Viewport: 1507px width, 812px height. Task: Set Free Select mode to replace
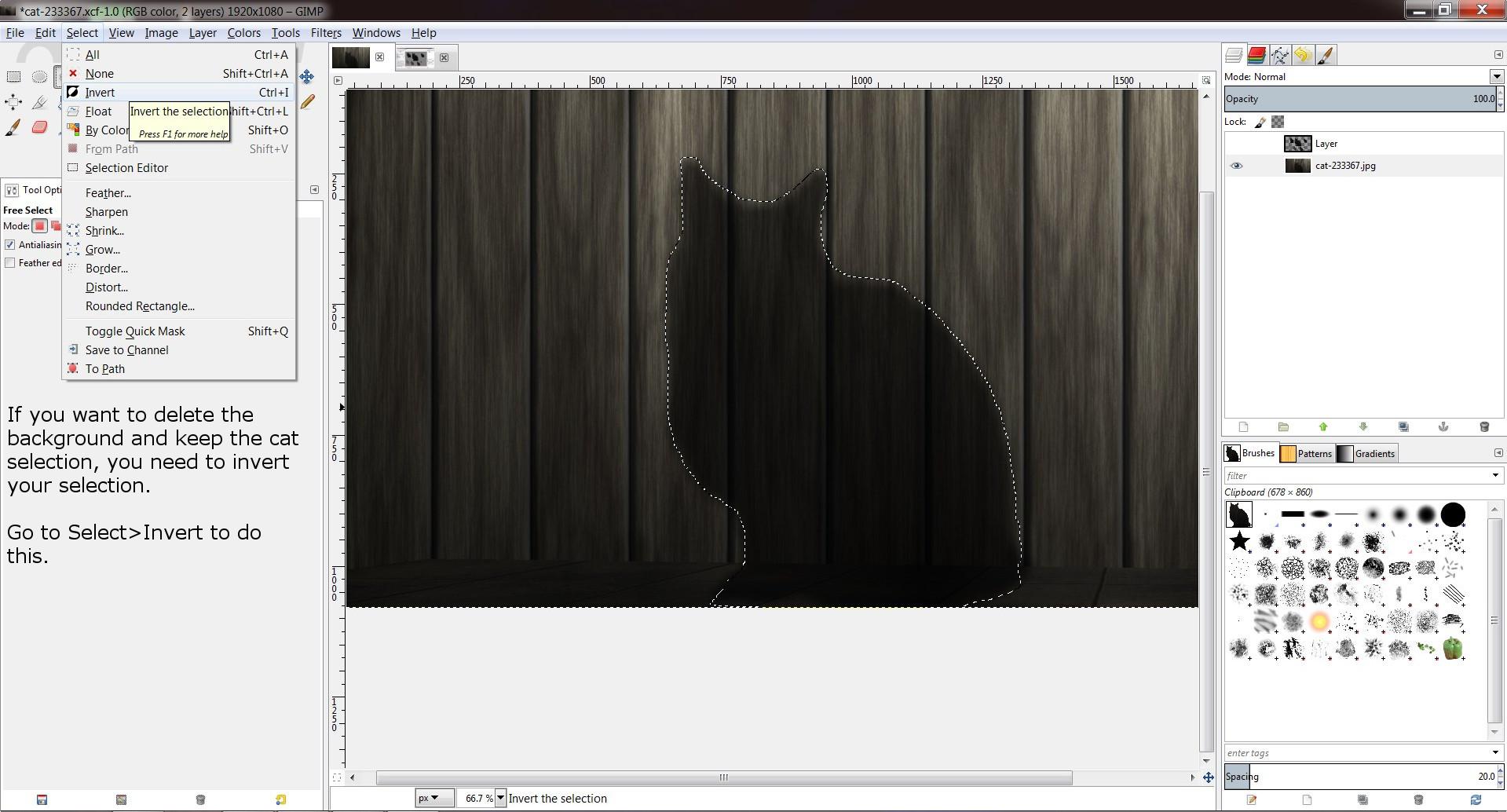(x=39, y=226)
